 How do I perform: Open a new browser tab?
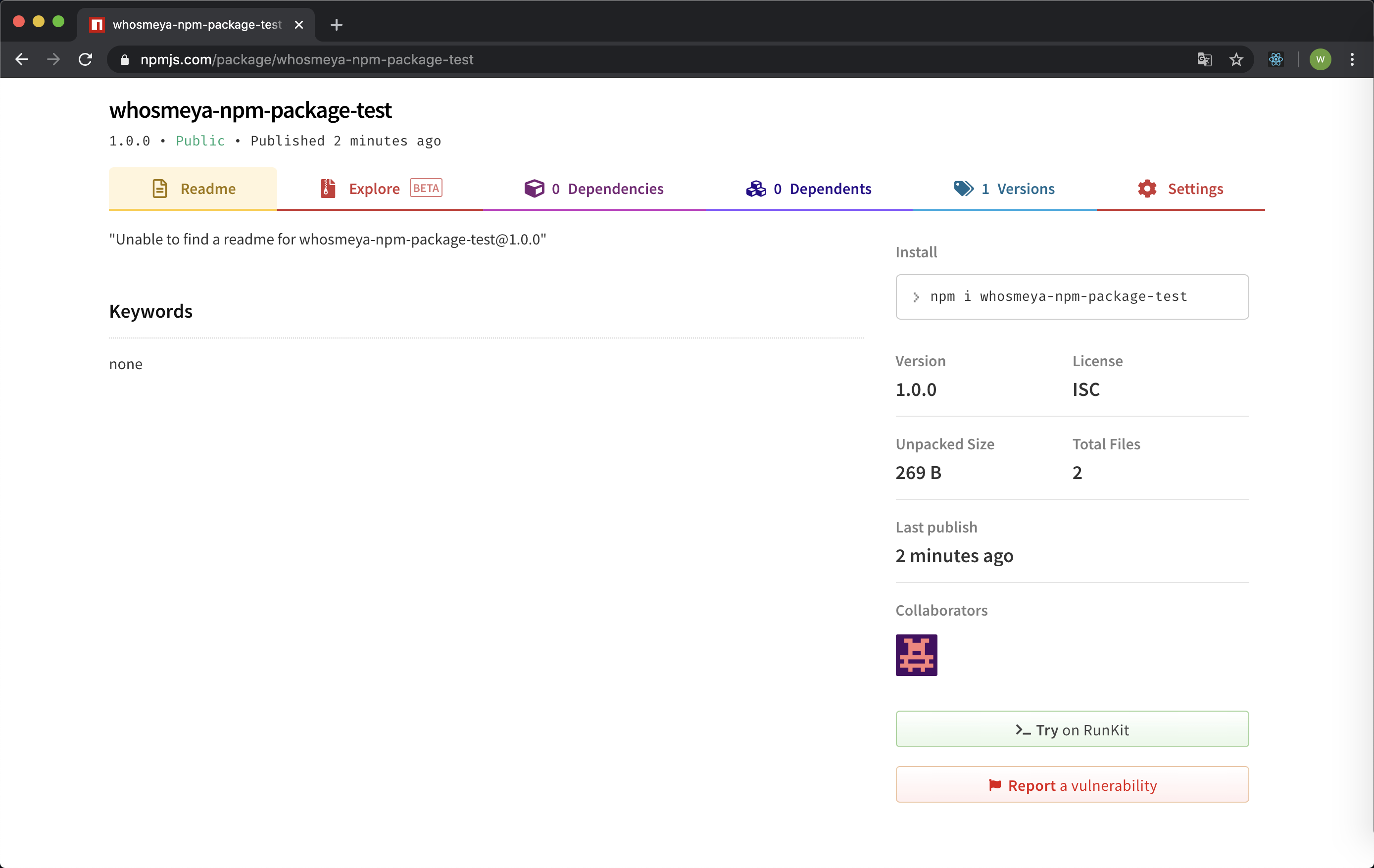click(x=337, y=25)
